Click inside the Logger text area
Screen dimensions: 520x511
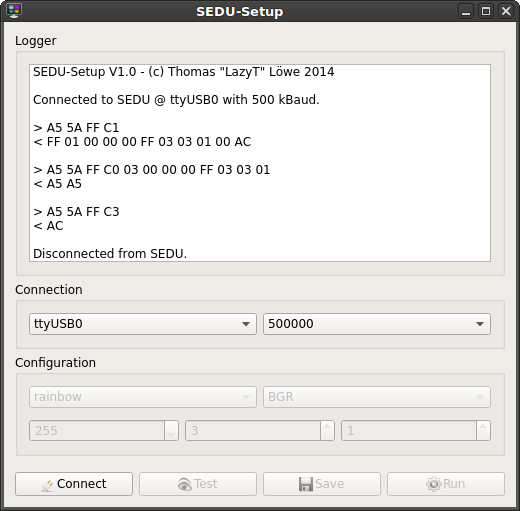click(260, 163)
